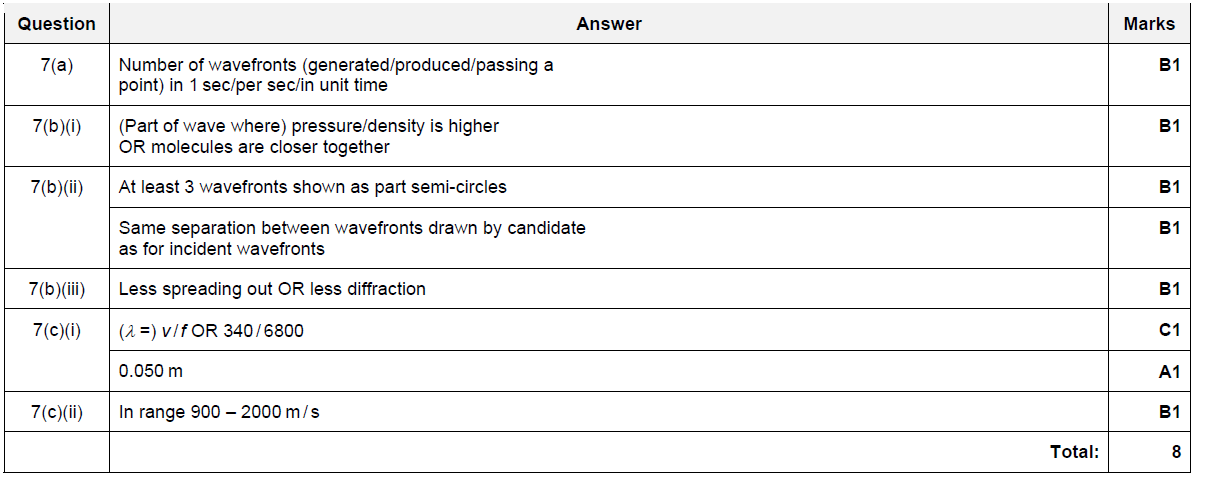Select the 7(c)(i) question cell
1208x490 pixels.
pos(57,330)
